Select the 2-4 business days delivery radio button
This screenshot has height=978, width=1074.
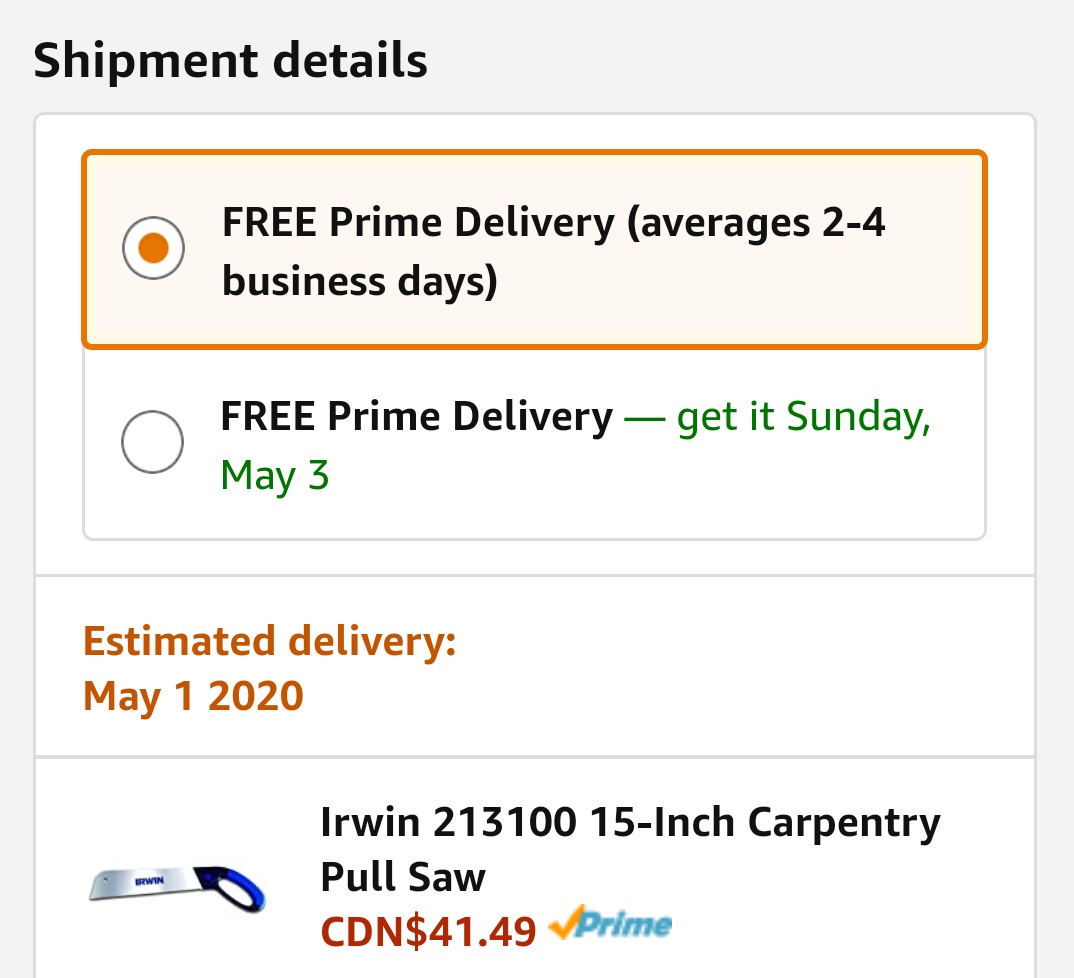pos(153,247)
